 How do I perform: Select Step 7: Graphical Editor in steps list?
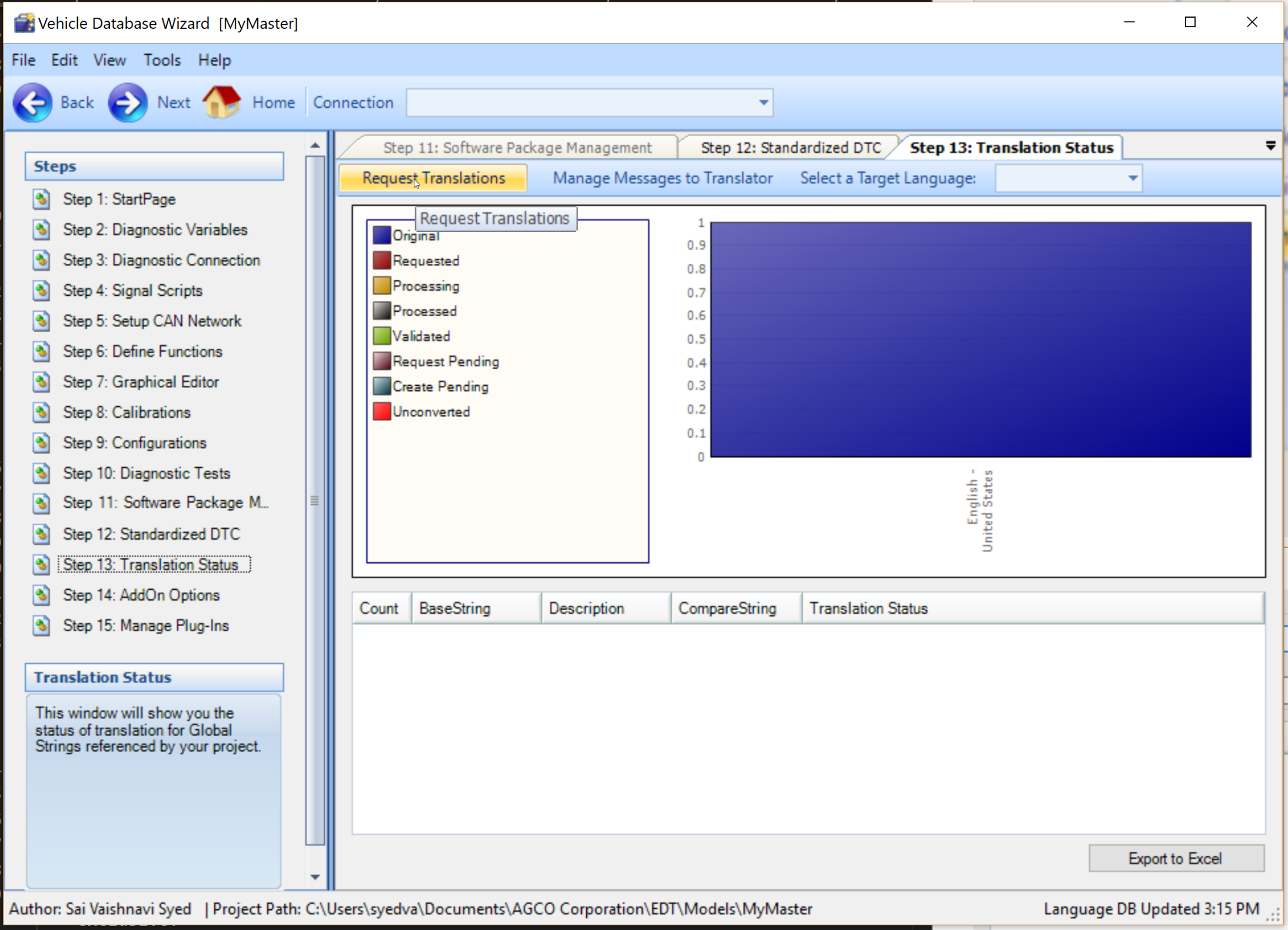coord(141,382)
